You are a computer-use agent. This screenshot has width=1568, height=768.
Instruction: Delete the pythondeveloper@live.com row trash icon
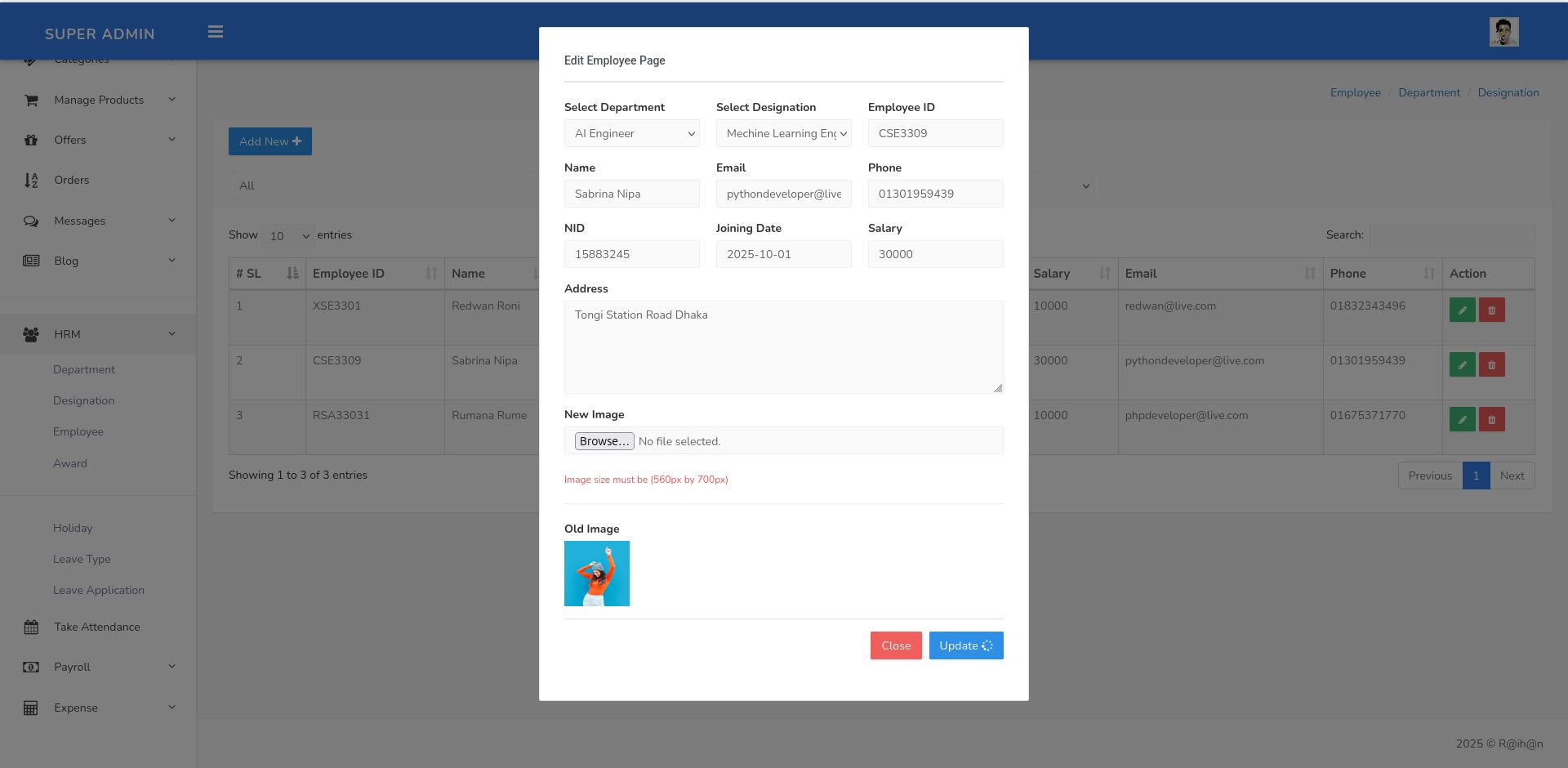coord(1491,364)
